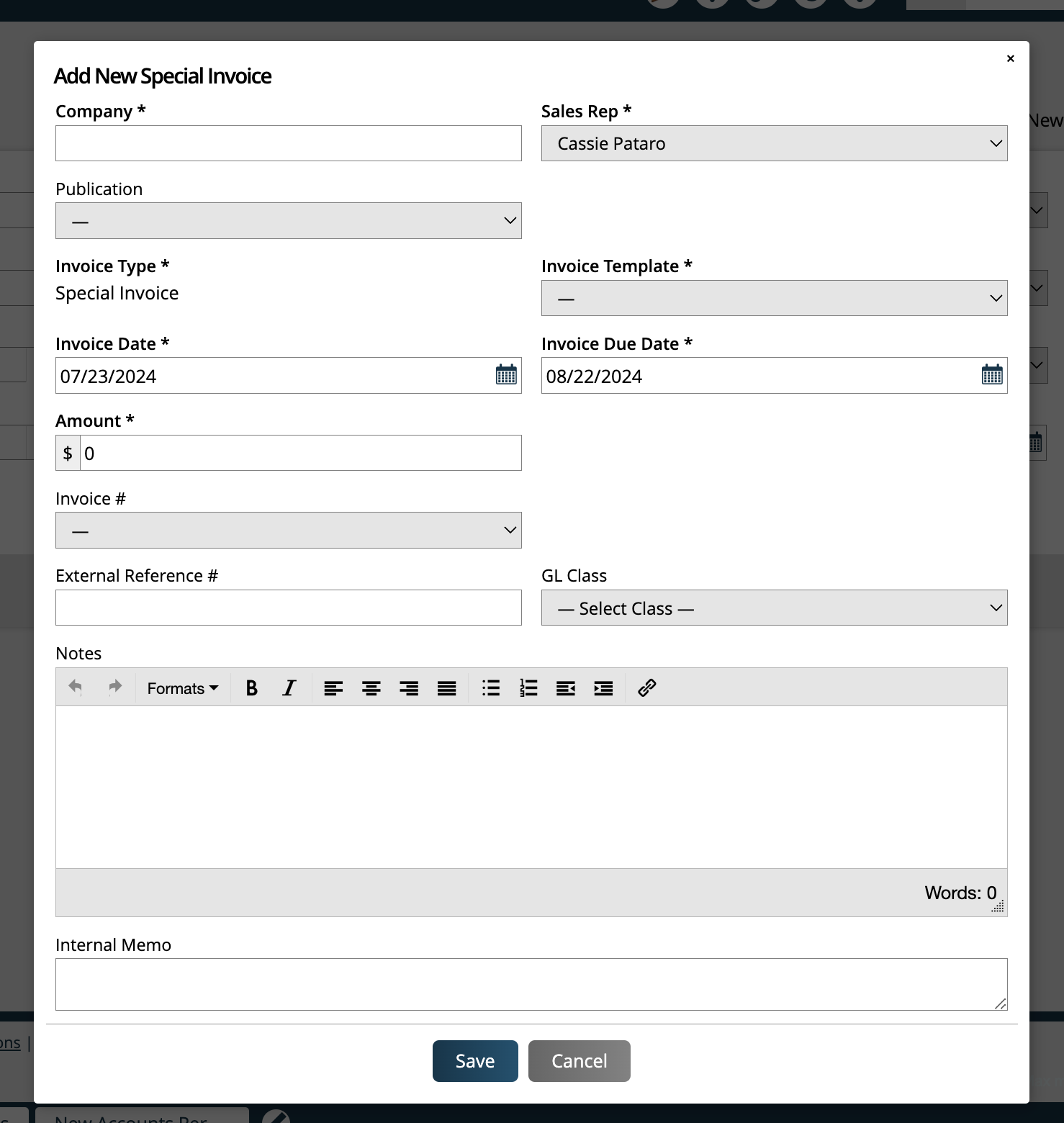
Task: Save the new special invoice
Action: click(x=474, y=1060)
